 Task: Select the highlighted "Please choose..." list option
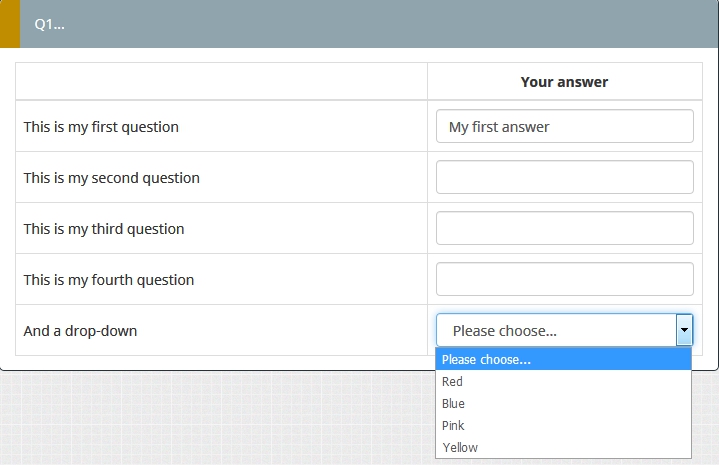[x=563, y=360]
